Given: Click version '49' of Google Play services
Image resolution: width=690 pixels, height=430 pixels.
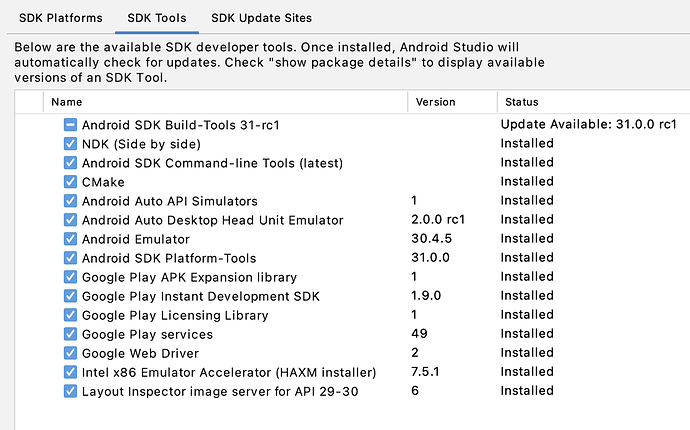Looking at the screenshot, I should point(419,333).
